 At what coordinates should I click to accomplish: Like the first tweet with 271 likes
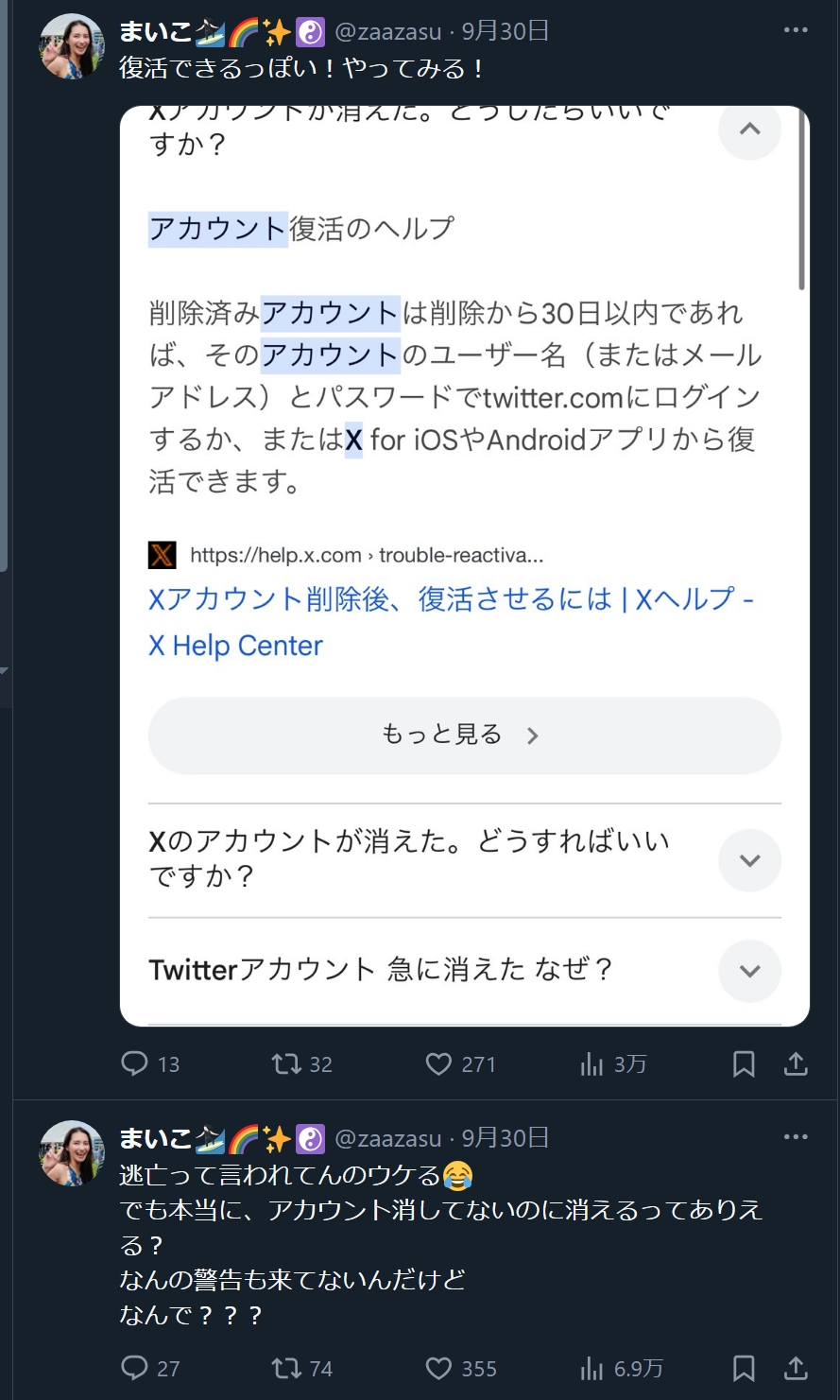coord(438,1064)
